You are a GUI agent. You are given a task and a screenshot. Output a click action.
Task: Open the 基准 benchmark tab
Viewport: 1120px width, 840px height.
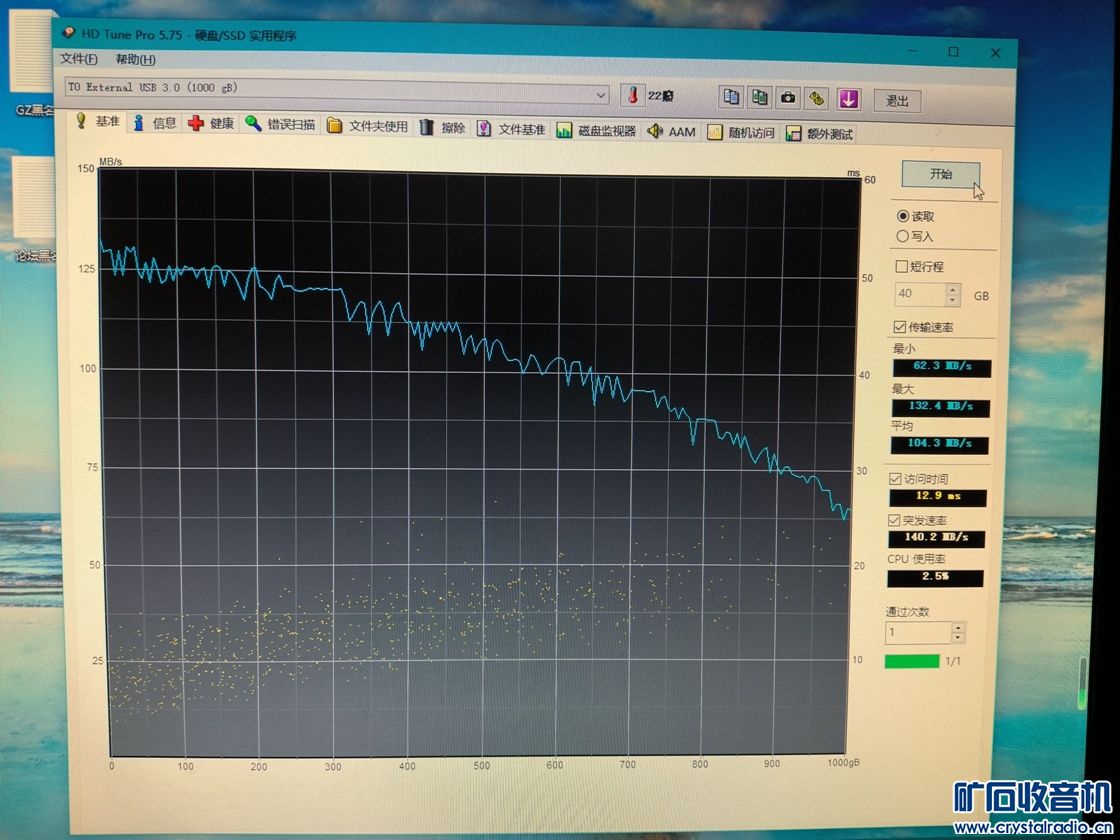[x=99, y=121]
